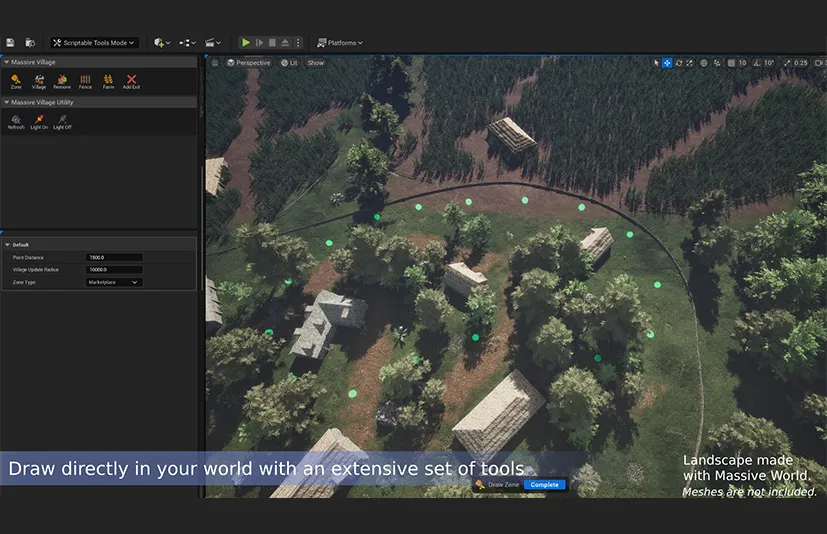Activate the rotate gizmo mode

(x=679, y=63)
